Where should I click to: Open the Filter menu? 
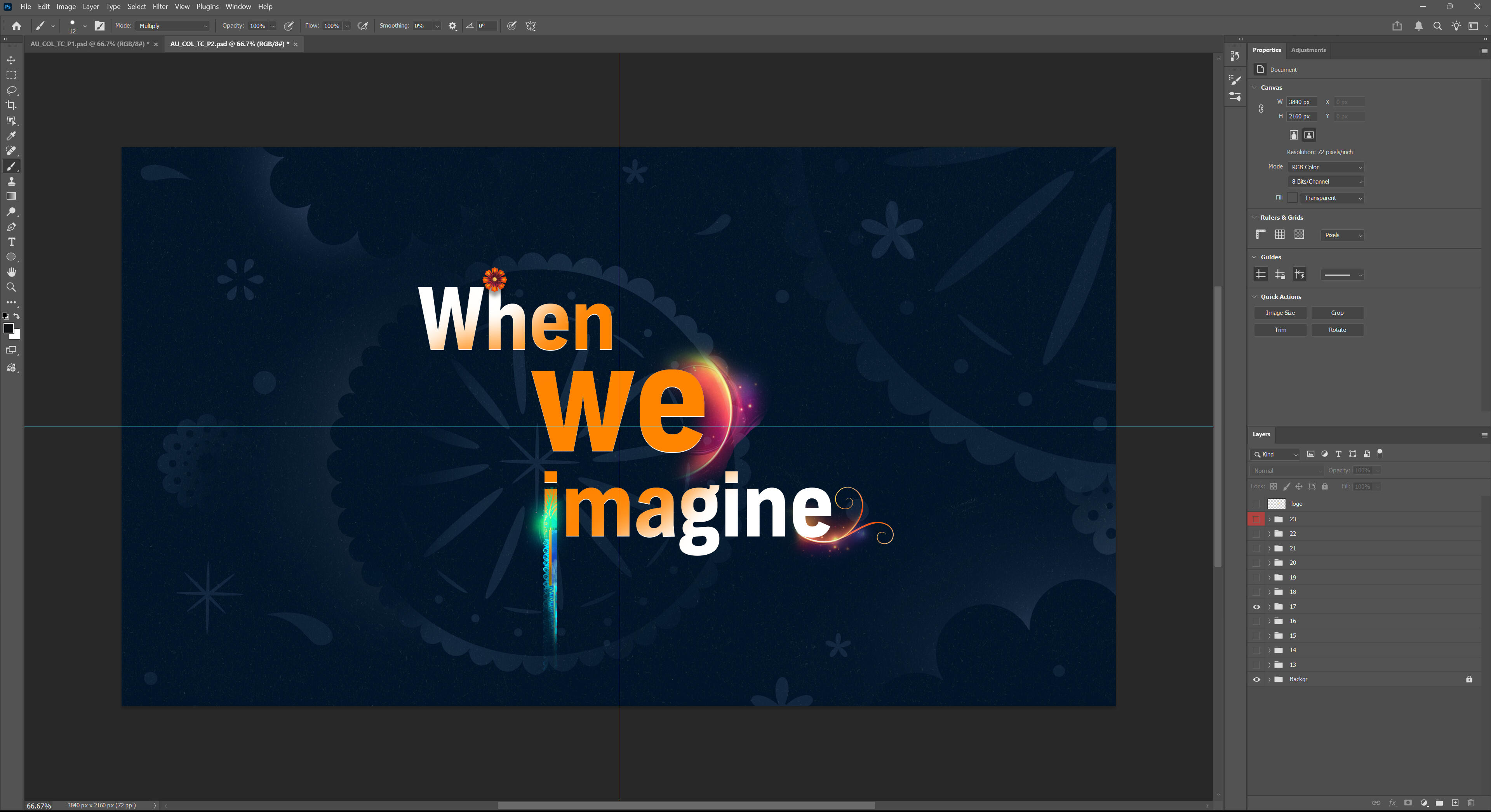(160, 6)
